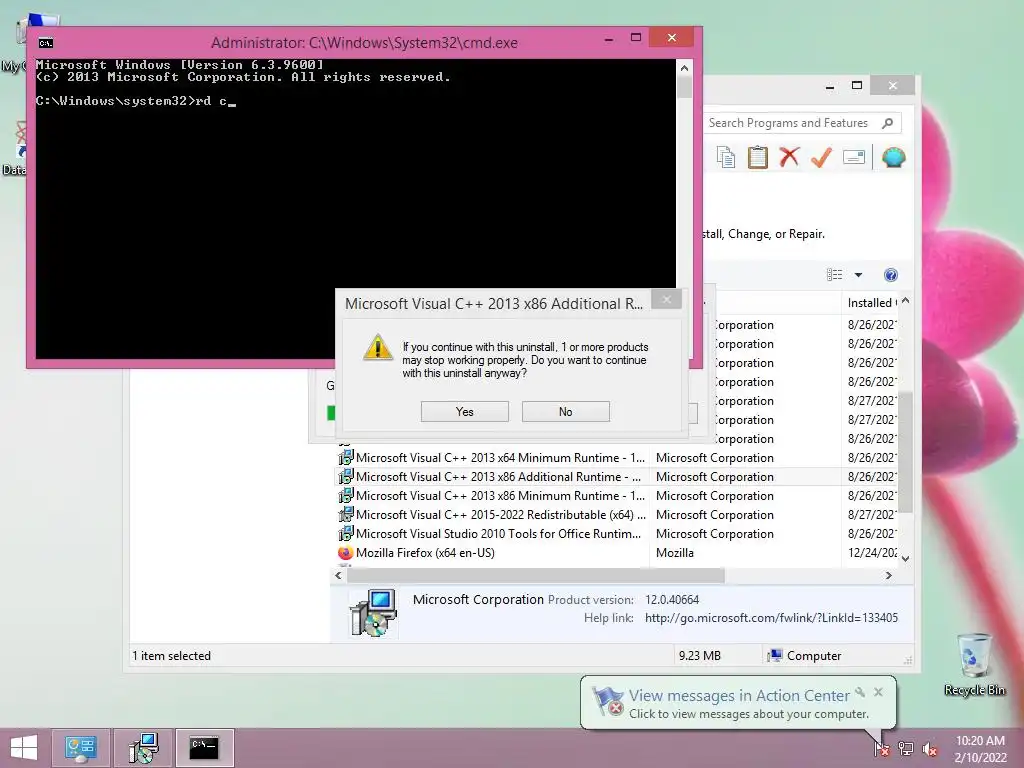Click horizontal scrollbar left arrow in programs list

(x=338, y=575)
